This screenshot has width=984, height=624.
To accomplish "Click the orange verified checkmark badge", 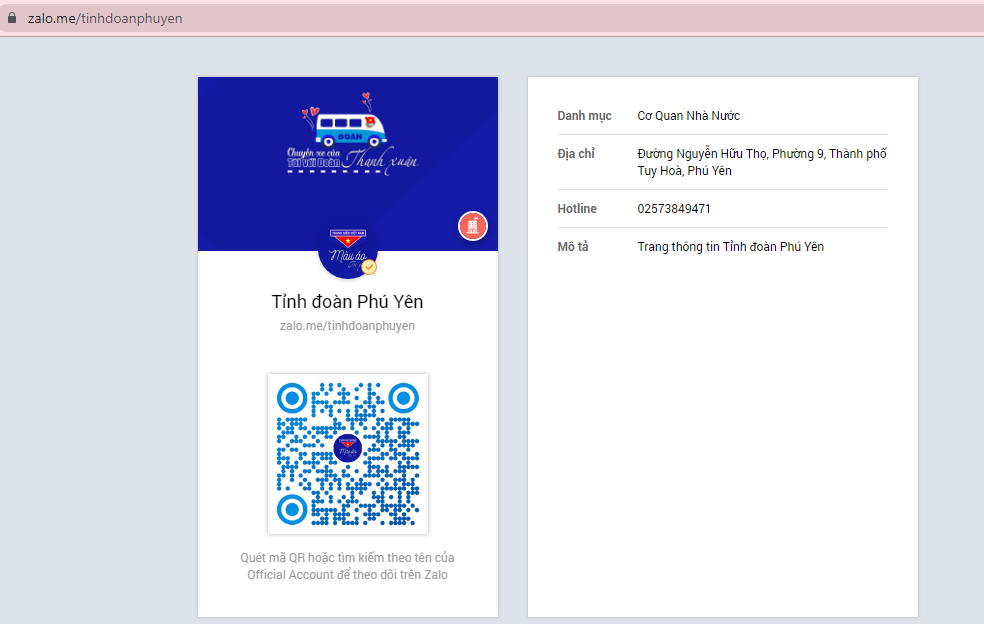I will click(369, 267).
